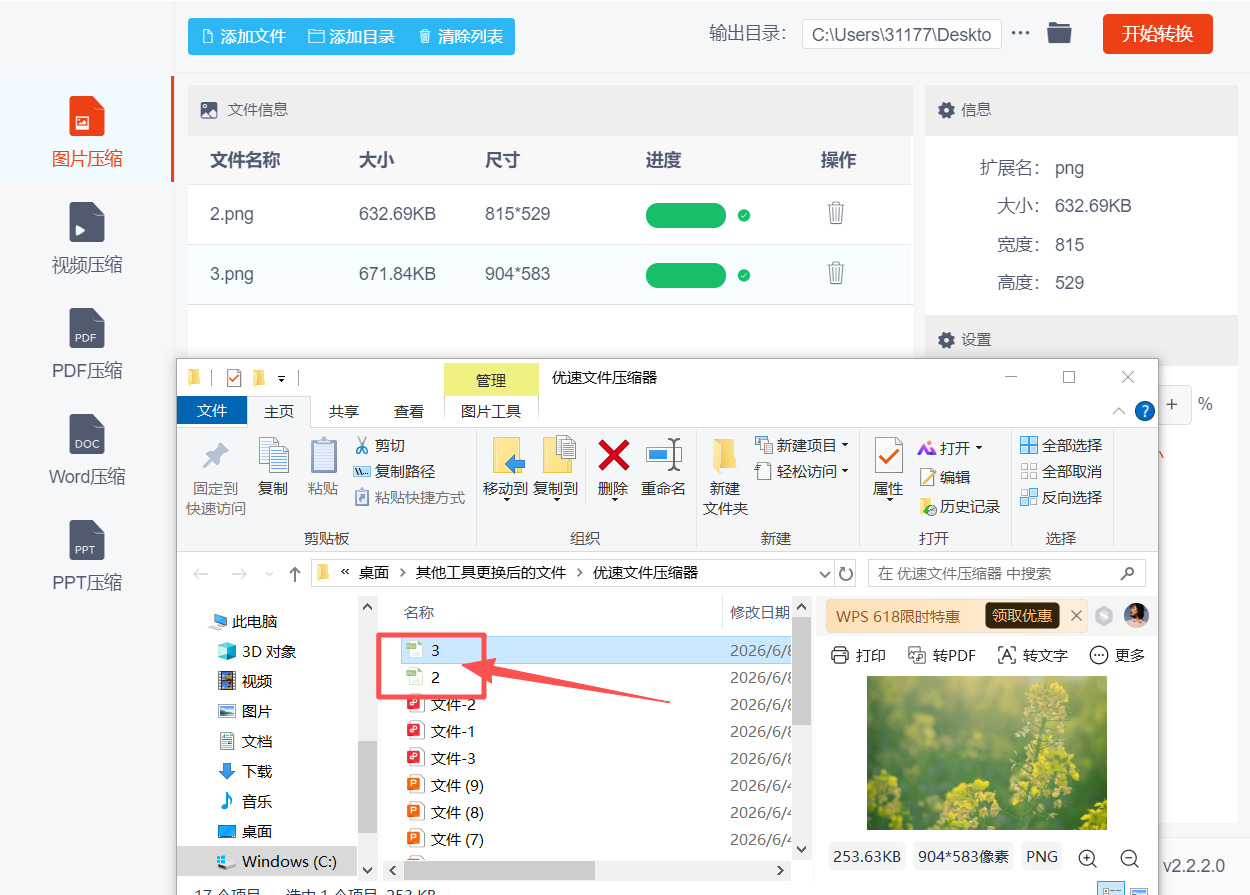Create 新建文件夹 from ribbon

(725, 476)
